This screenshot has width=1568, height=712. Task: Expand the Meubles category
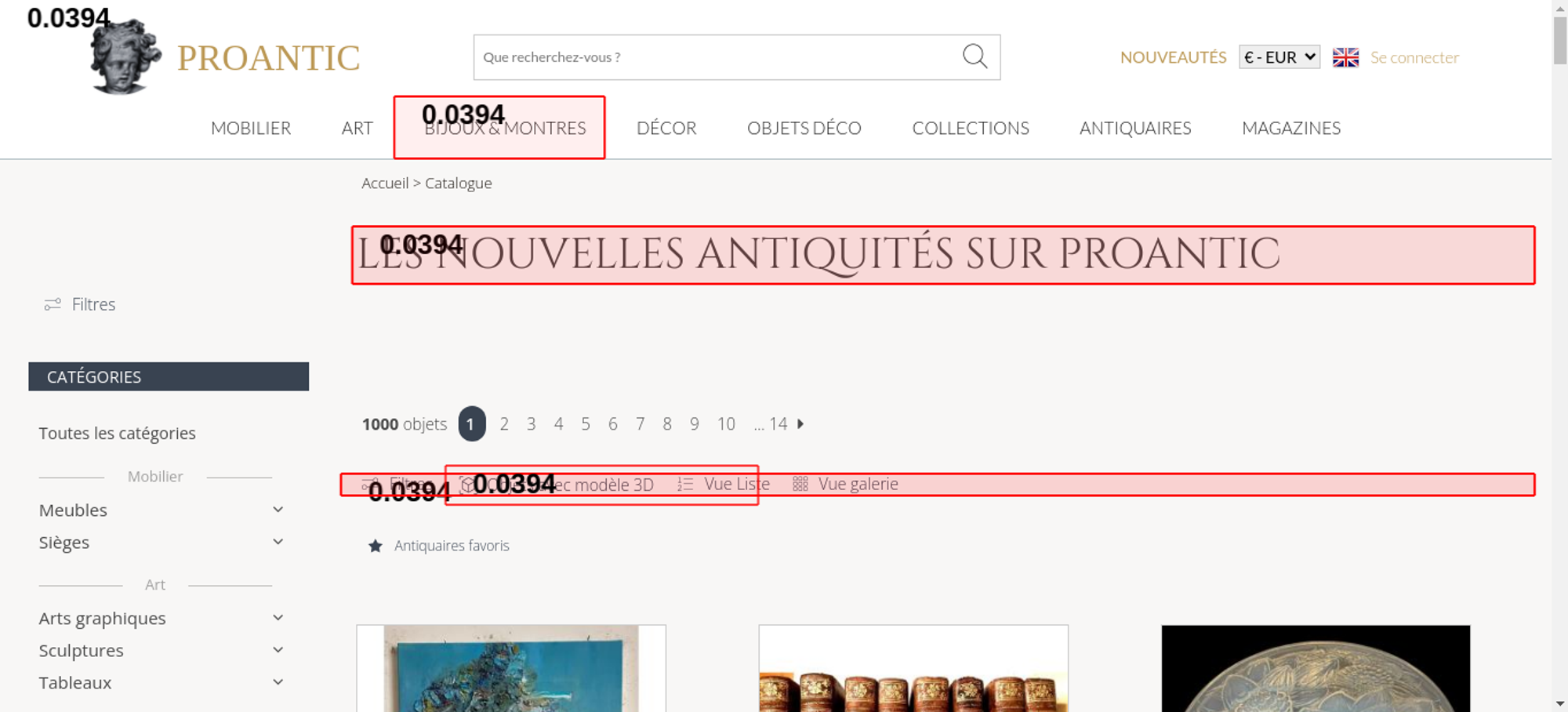[278, 510]
